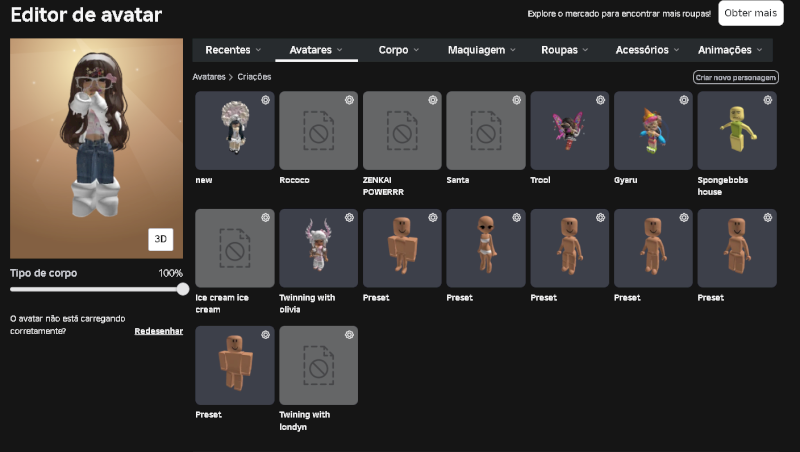Select the Ice cream ice cream placeholder
Image resolution: width=800 pixels, height=452 pixels.
[235, 248]
